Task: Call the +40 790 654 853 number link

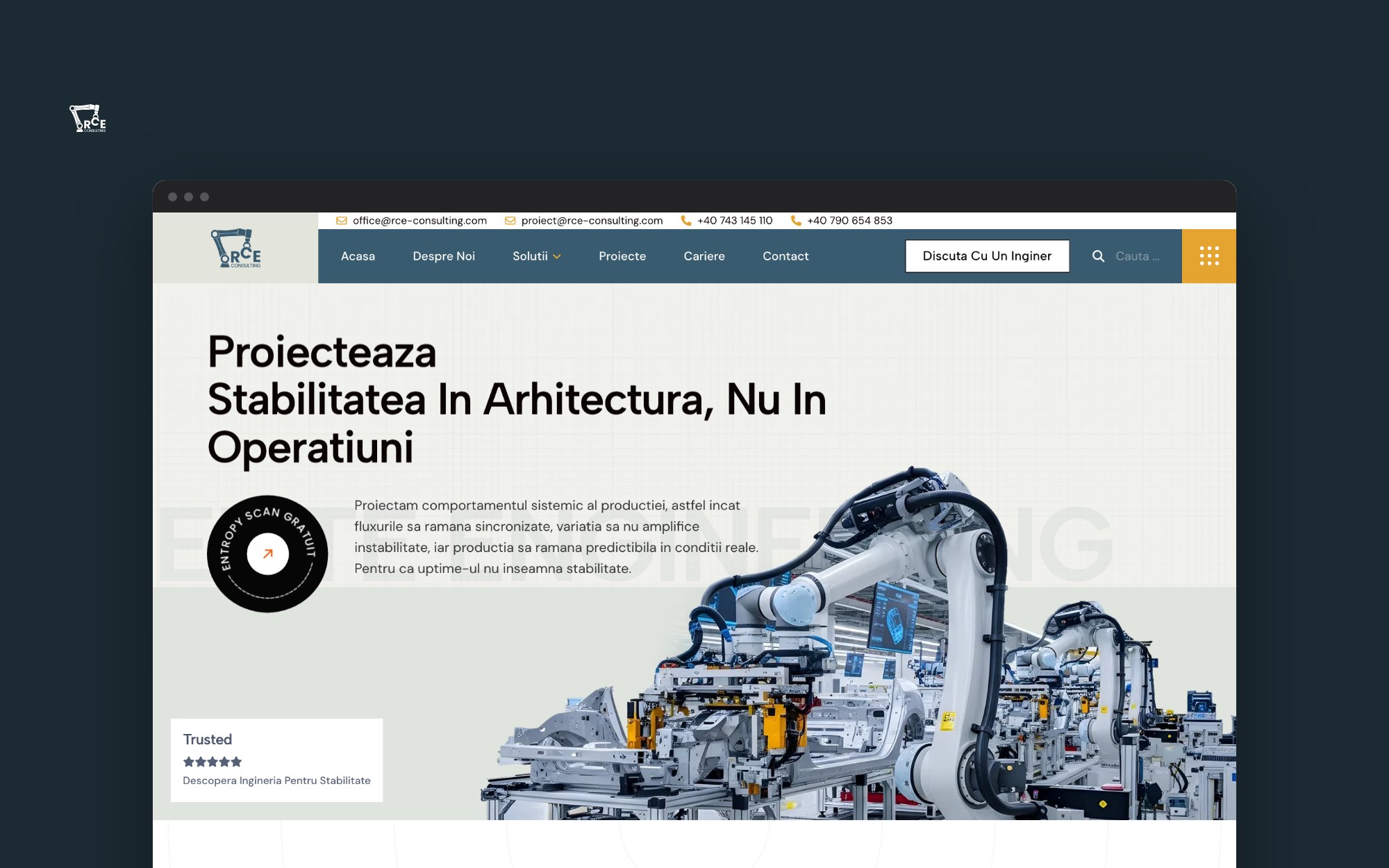Action: tap(849, 221)
